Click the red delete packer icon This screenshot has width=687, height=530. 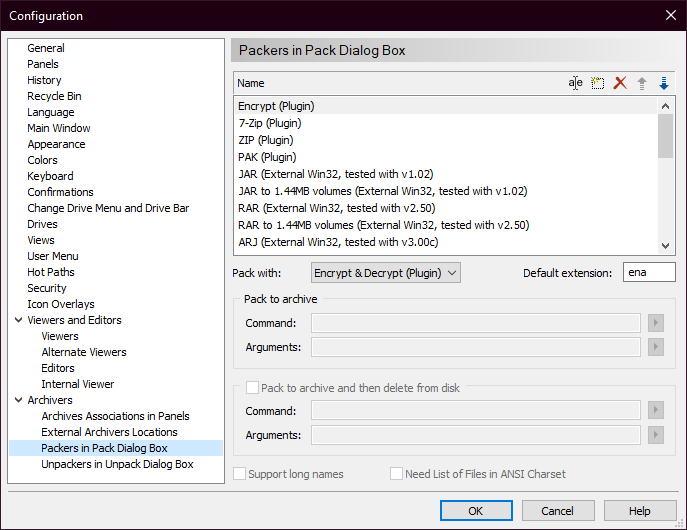click(620, 83)
